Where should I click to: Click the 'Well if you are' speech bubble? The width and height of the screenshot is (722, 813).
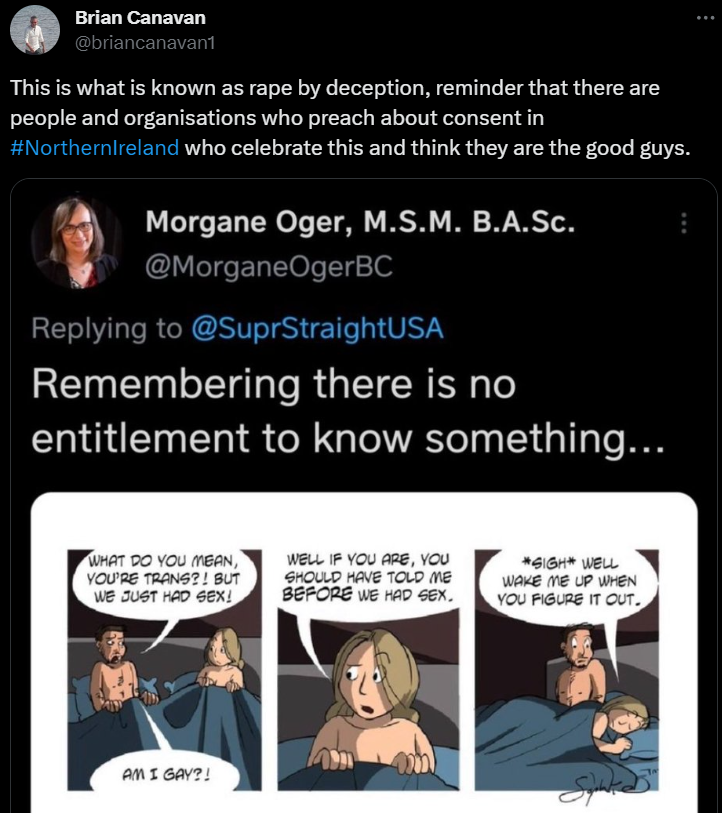pos(368,578)
